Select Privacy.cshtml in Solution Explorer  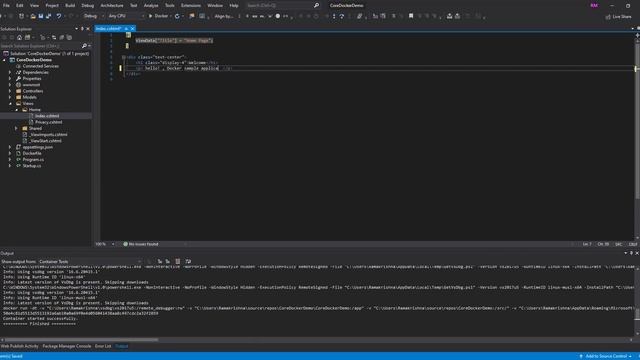(48, 122)
